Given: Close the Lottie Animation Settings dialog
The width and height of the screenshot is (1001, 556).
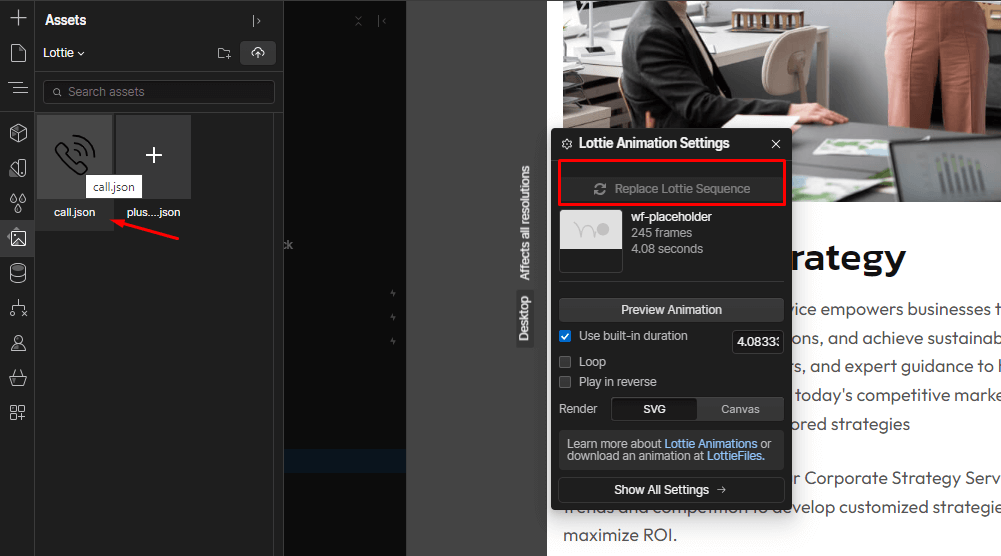Looking at the screenshot, I should (776, 144).
